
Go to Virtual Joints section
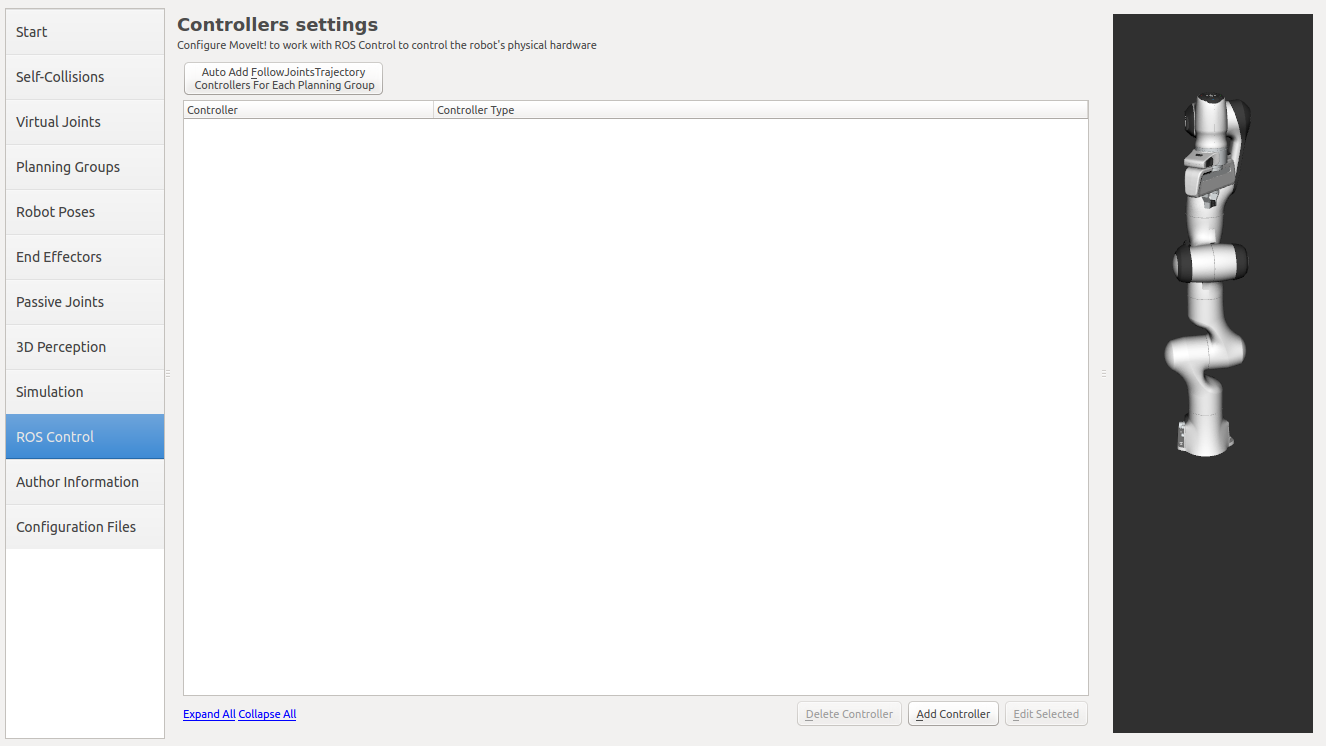pyautogui.click(x=85, y=122)
